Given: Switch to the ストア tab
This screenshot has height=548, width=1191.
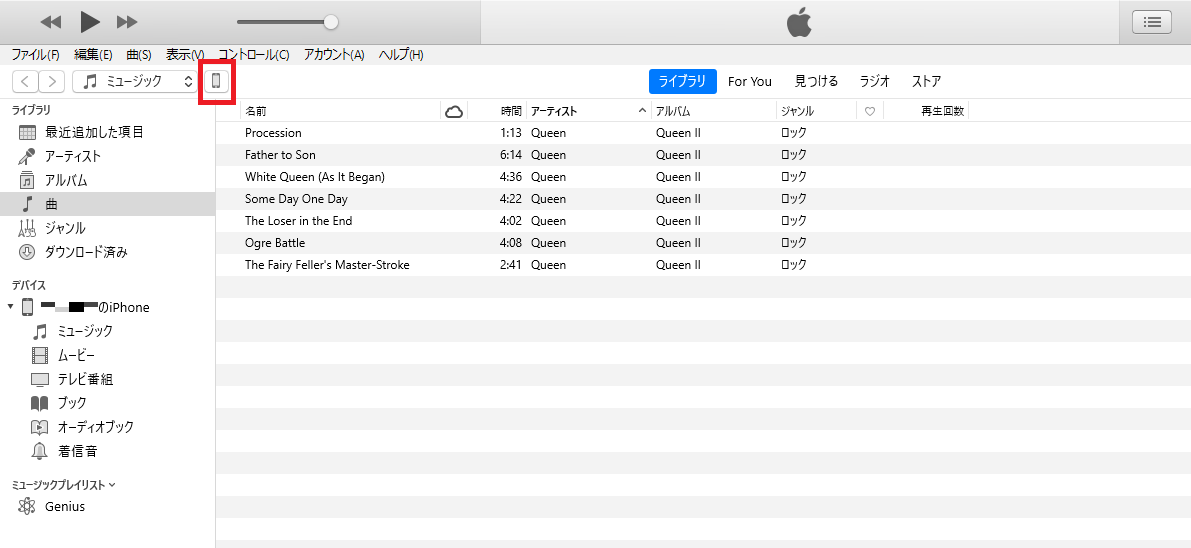Looking at the screenshot, I should (x=927, y=81).
